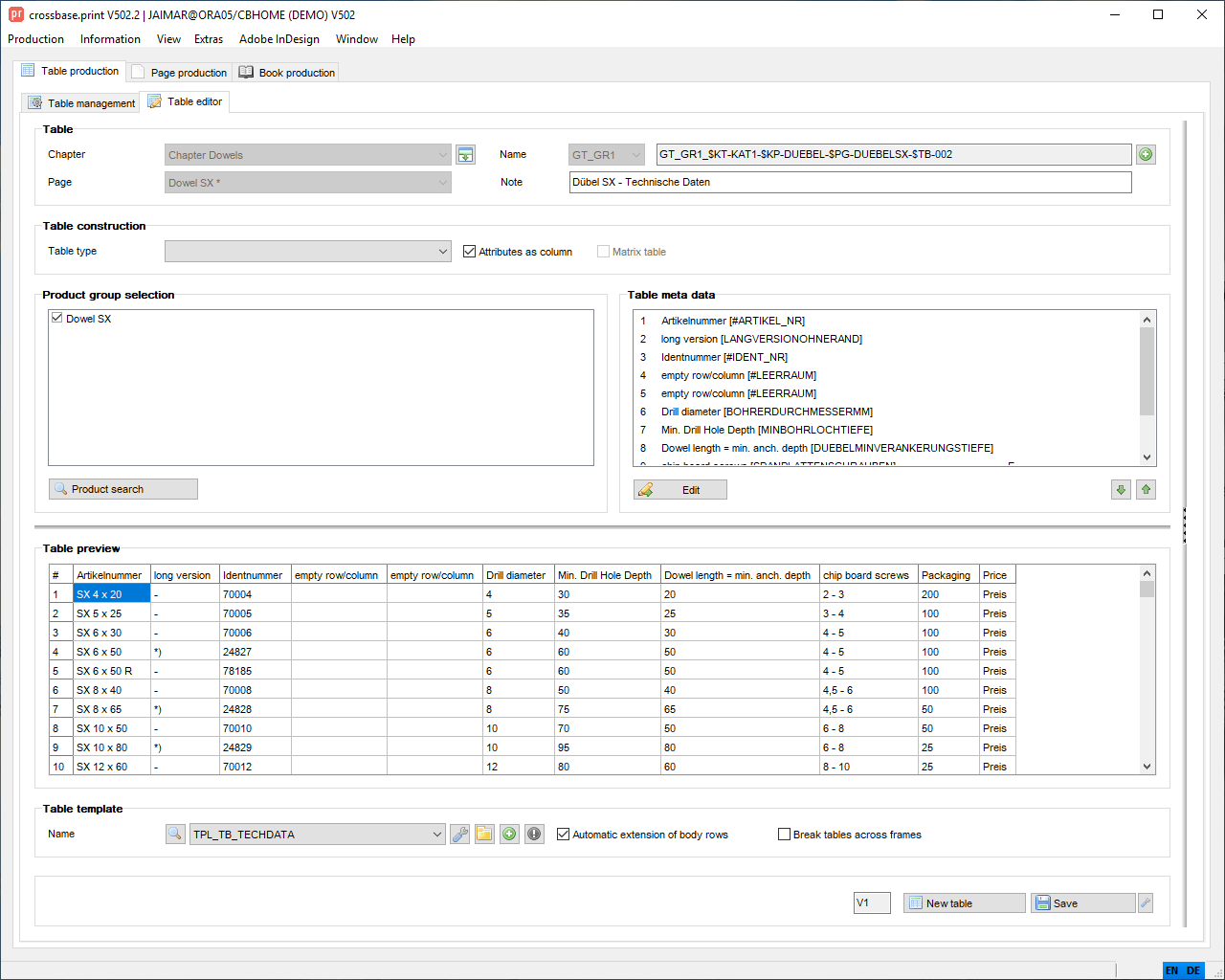The width and height of the screenshot is (1225, 980).
Task: Click the wrench icon next to template dropdown
Action: coord(460,834)
